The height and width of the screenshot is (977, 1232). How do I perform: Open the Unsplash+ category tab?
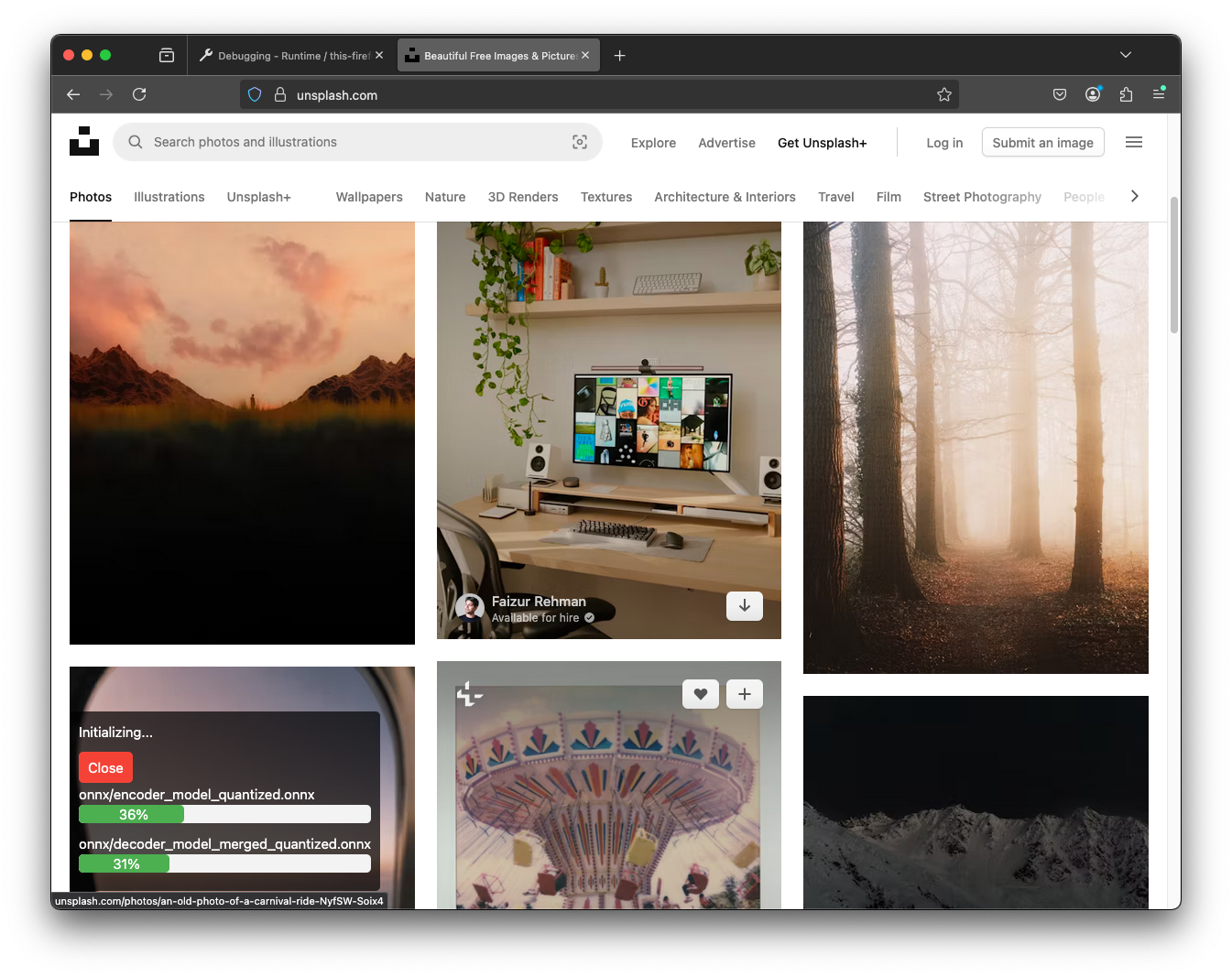pos(259,197)
